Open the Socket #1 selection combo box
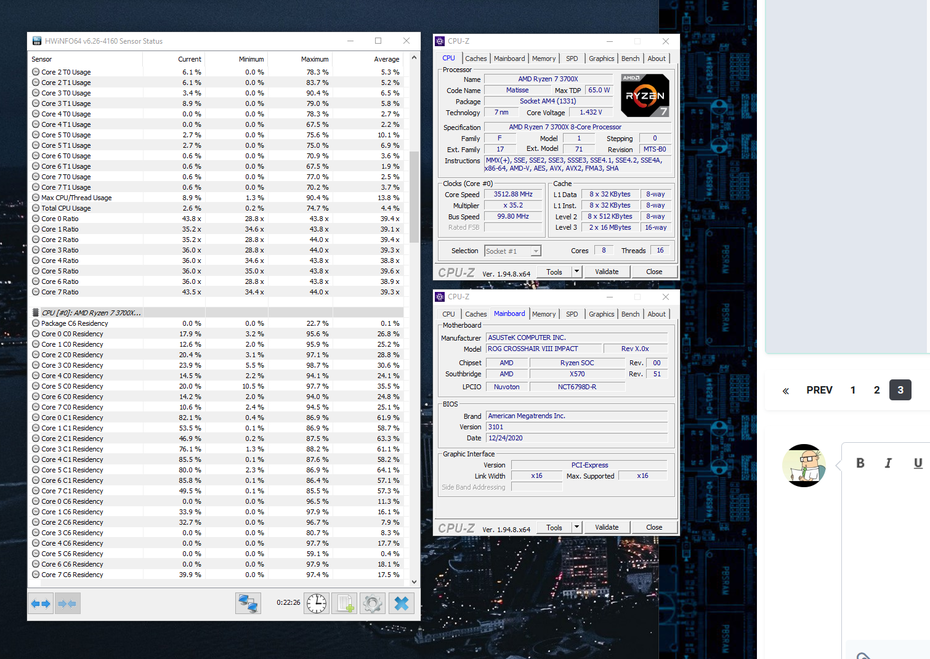This screenshot has height=659, width=930. coord(512,251)
